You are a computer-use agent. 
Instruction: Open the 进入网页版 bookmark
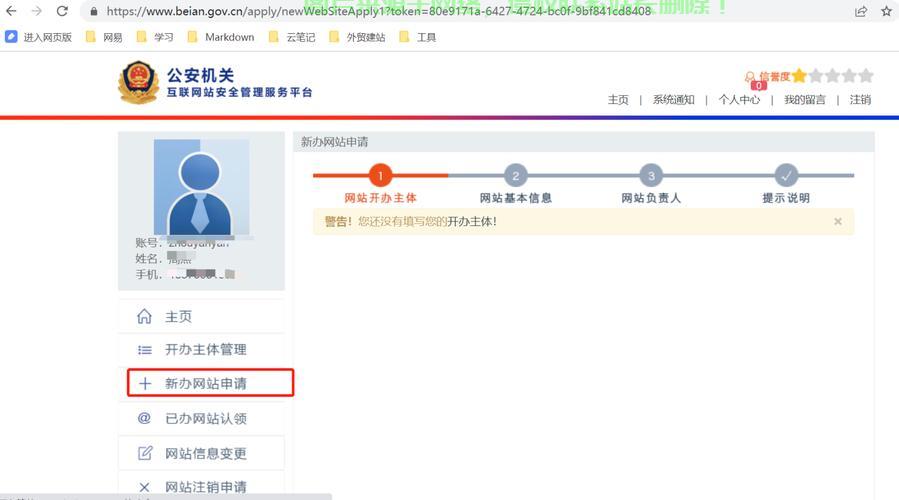click(38, 37)
